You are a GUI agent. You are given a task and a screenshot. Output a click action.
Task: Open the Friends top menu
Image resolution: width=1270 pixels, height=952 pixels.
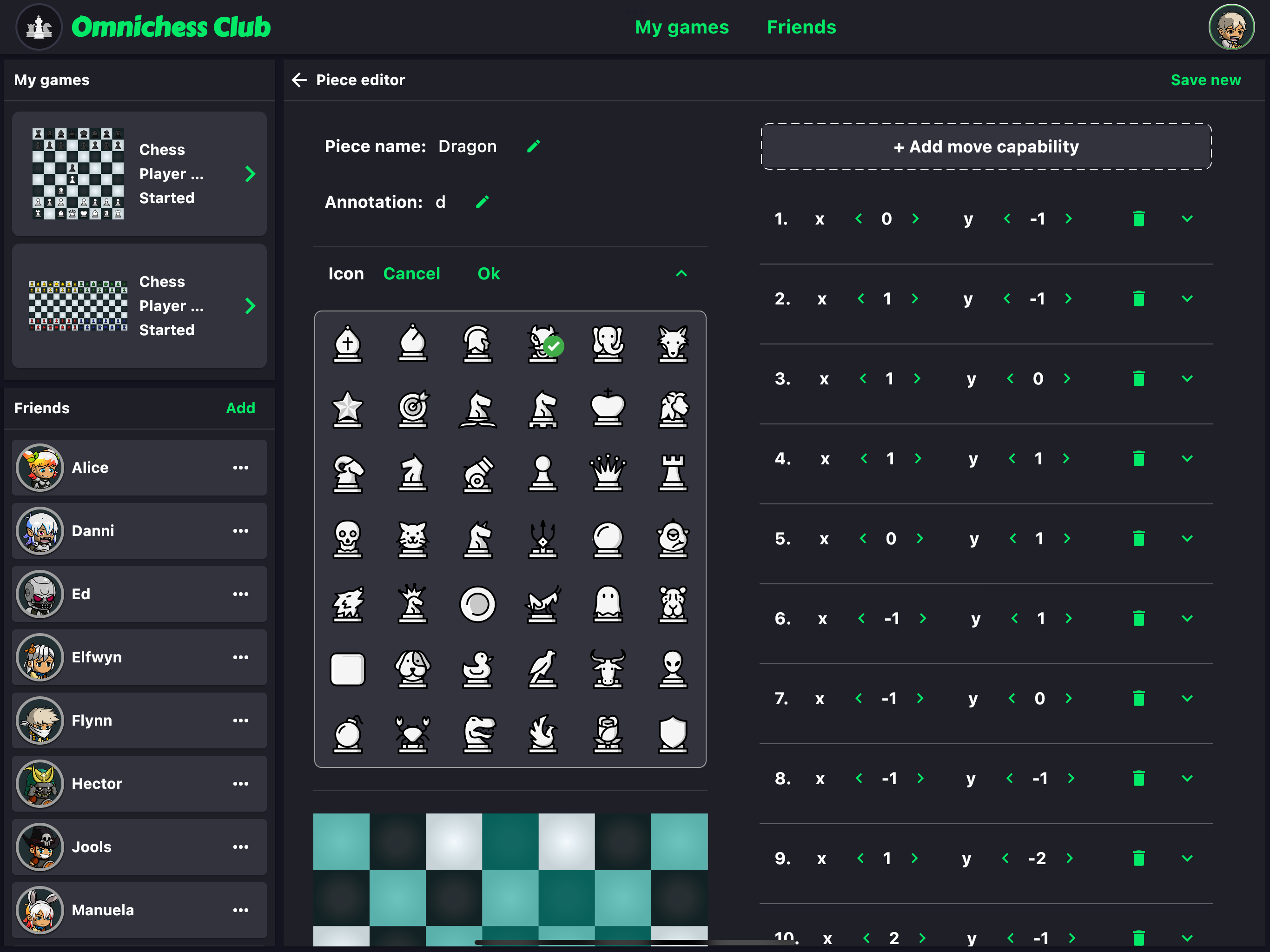(801, 27)
